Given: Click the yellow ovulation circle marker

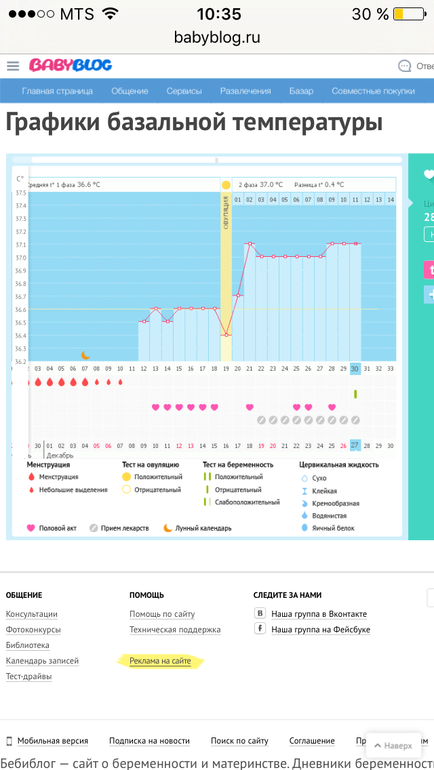Looking at the screenshot, I should coord(225,185).
